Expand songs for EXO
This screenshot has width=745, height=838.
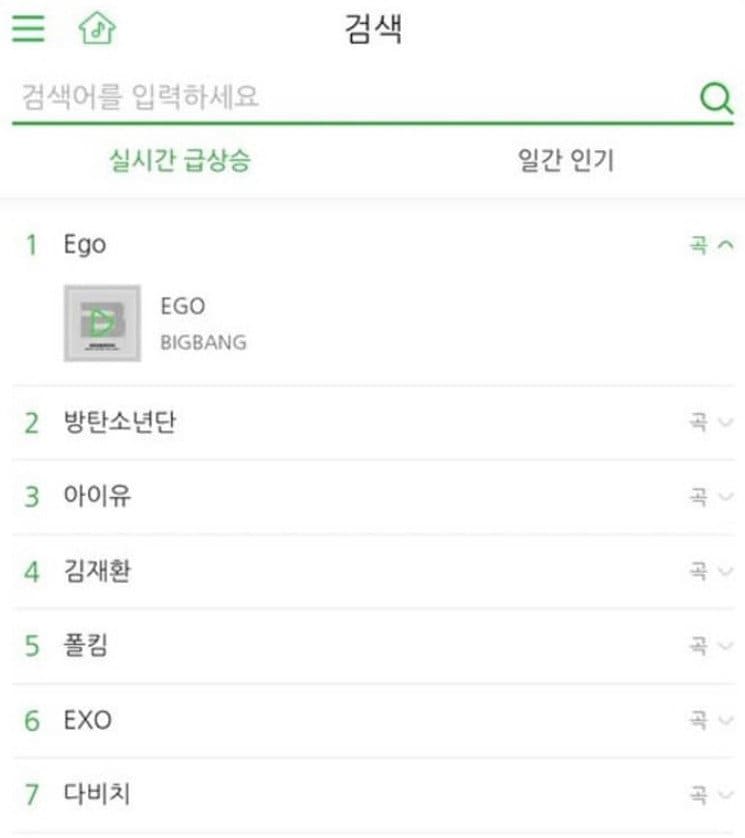point(711,720)
